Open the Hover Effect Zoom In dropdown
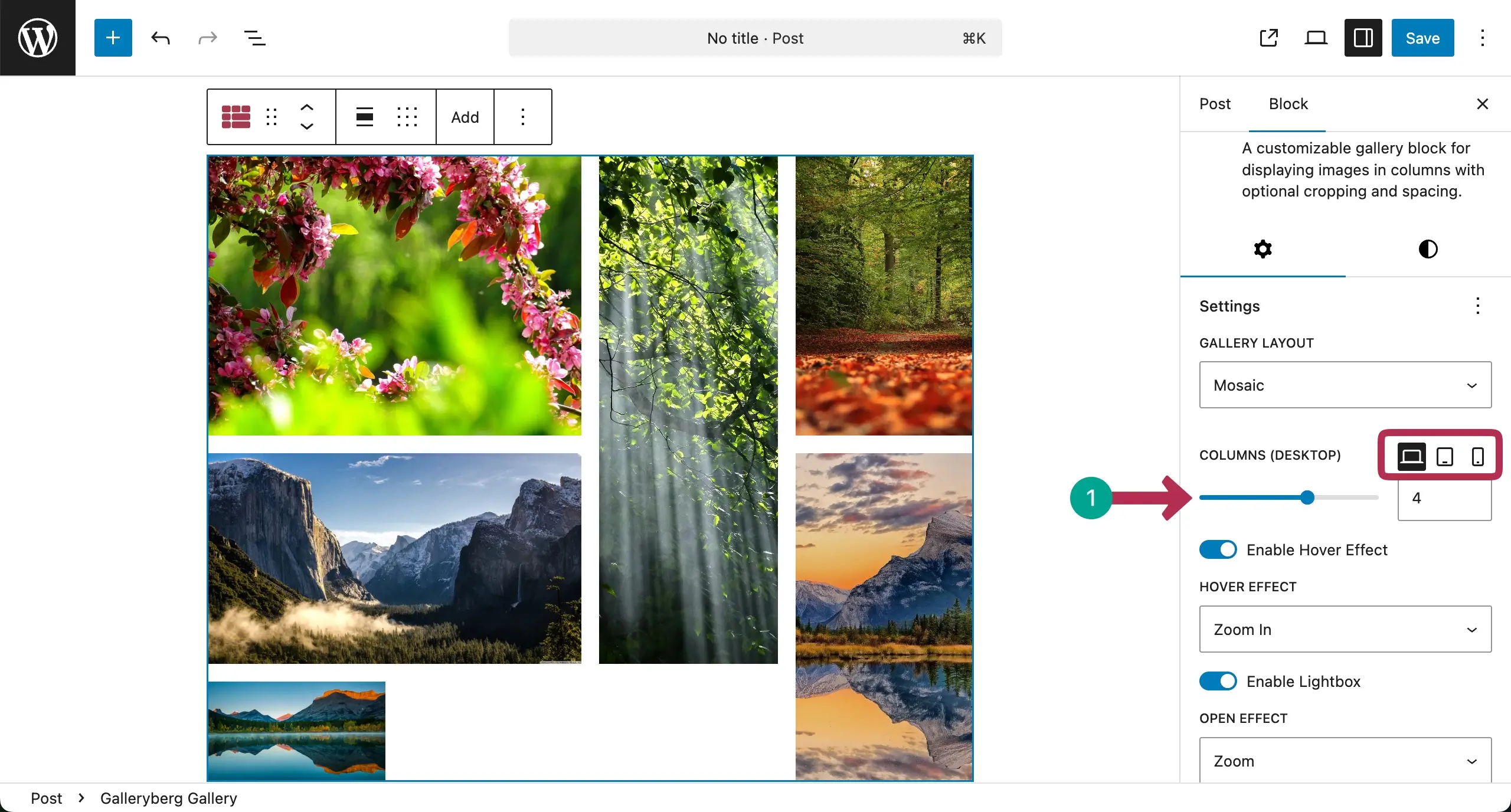The height and width of the screenshot is (812, 1511). pyautogui.click(x=1345, y=629)
